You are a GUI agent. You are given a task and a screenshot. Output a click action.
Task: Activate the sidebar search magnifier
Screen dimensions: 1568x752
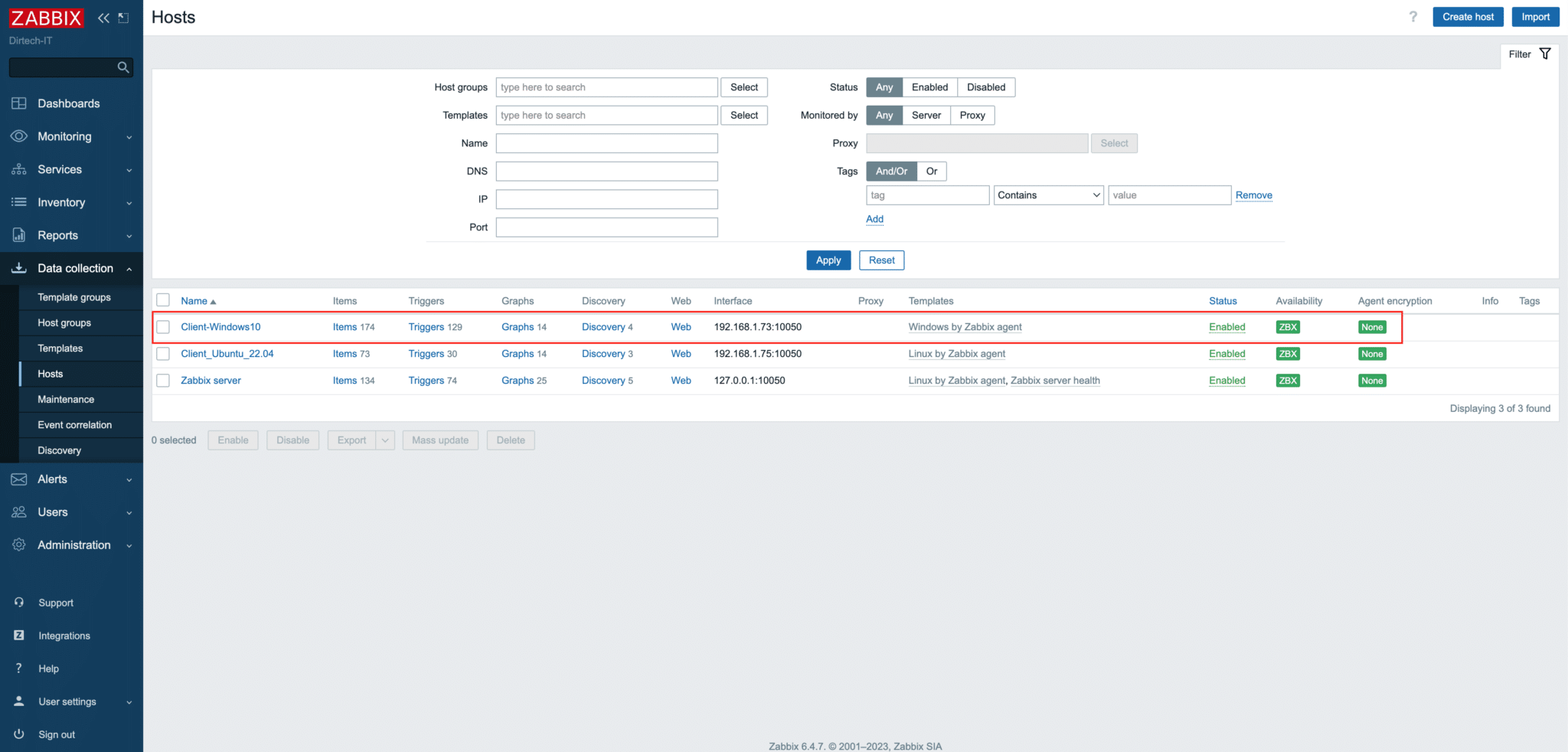pos(122,67)
